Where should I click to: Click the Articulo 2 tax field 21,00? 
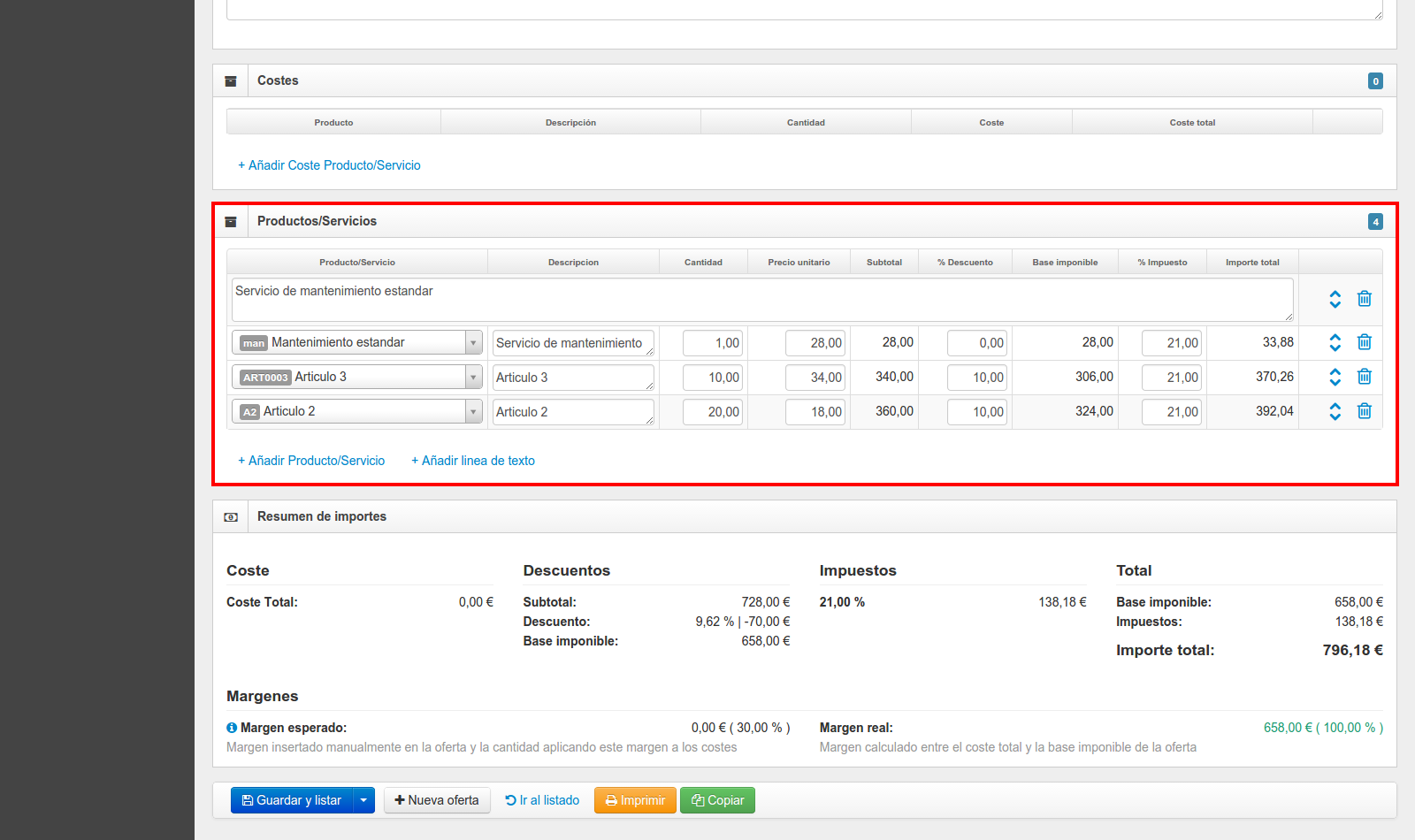[x=1172, y=412]
